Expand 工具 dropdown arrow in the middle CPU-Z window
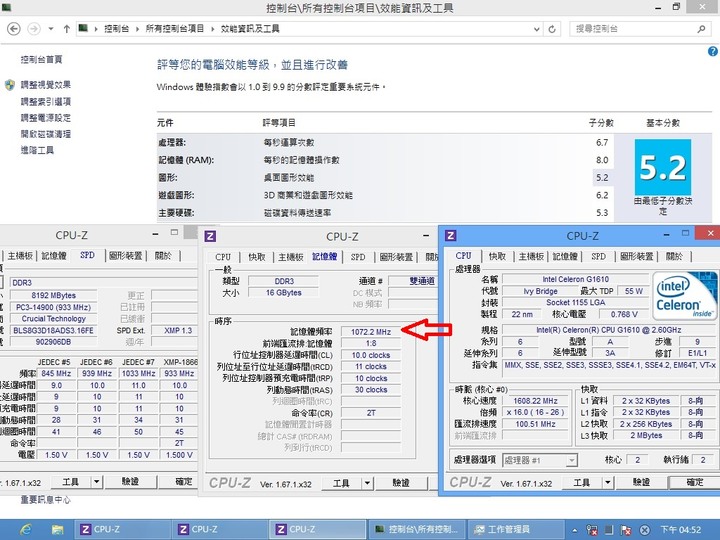Image resolution: width=720 pixels, height=540 pixels. click(x=367, y=484)
